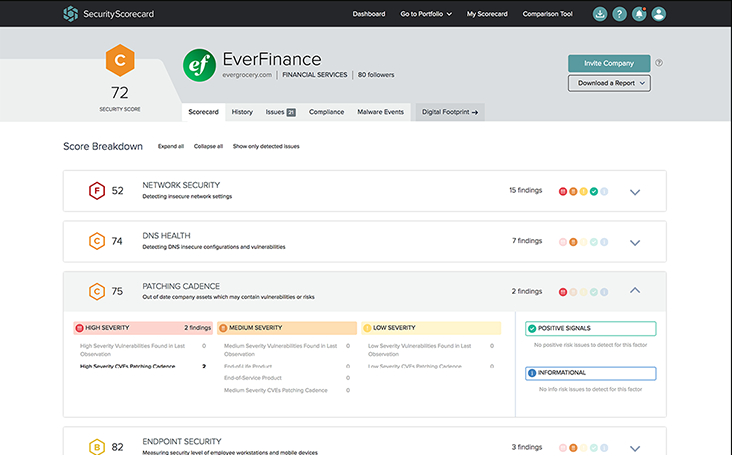Click Network Security F grade hexagon
732x455 pixels.
[x=97, y=190]
